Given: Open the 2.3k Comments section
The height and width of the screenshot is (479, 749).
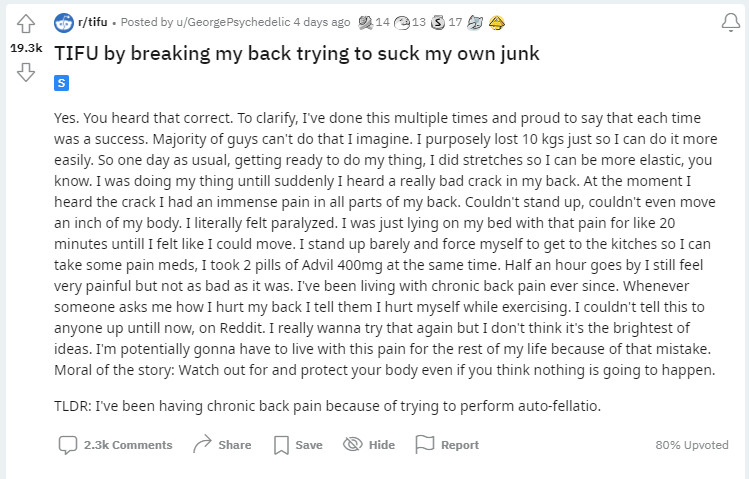Looking at the screenshot, I should [115, 445].
